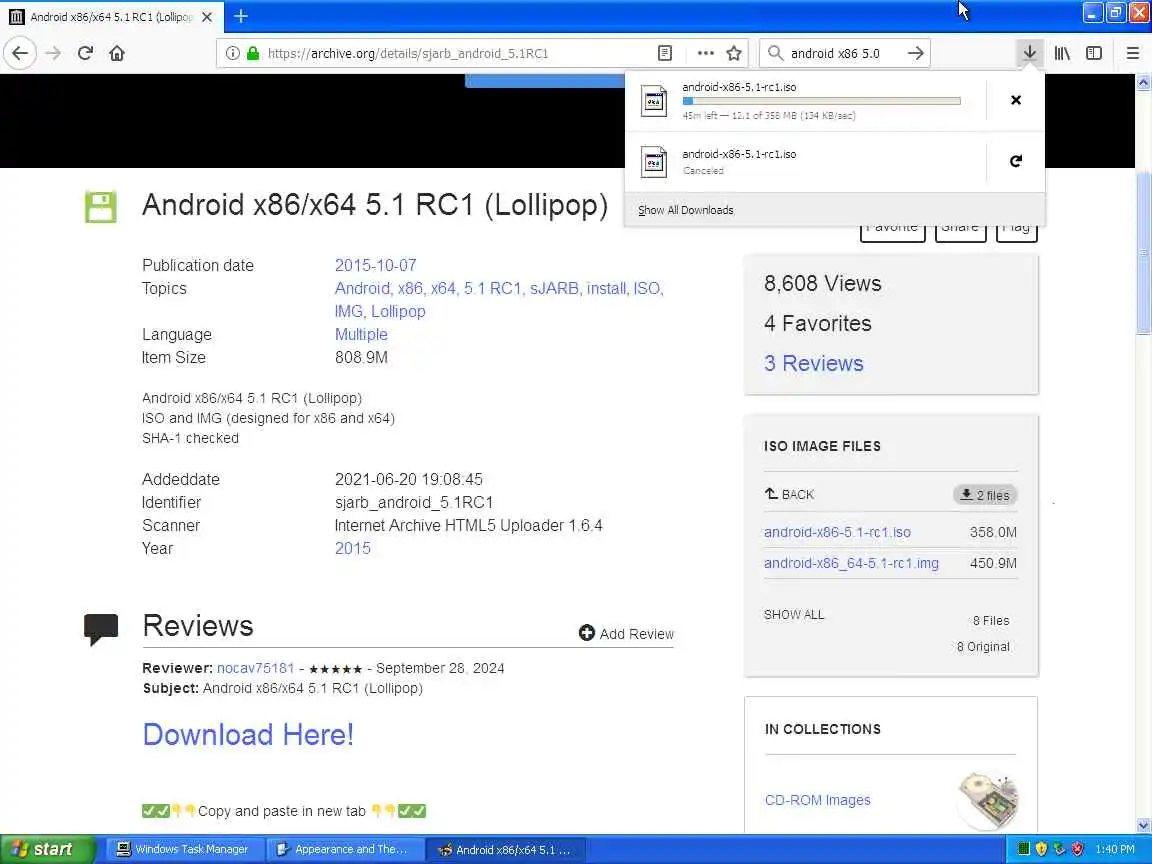Viewport: 1152px width, 864px height.
Task: Click the green tray icon leftmost
Action: click(1023, 849)
